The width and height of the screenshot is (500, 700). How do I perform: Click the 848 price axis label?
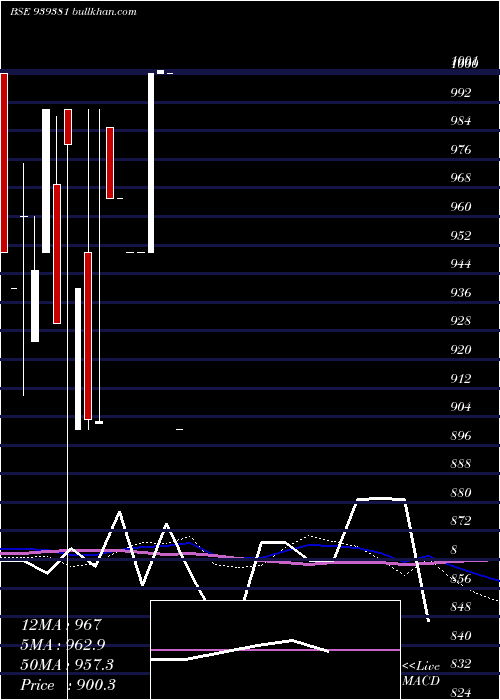click(461, 607)
